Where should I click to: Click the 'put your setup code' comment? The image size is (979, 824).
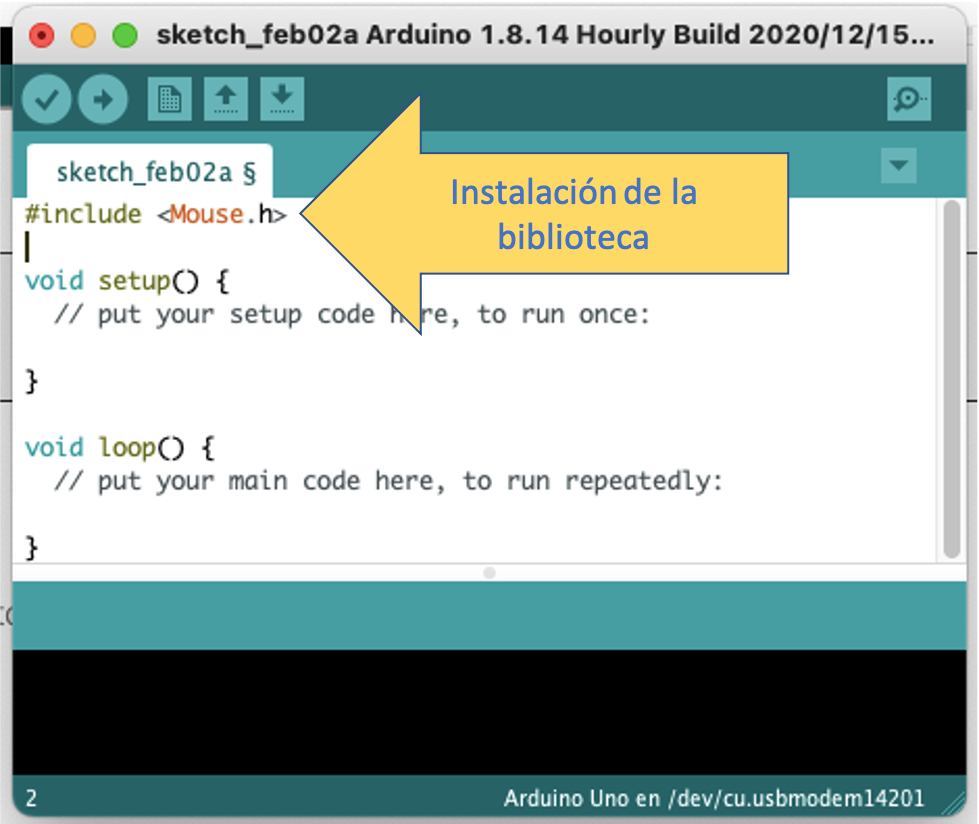coord(352,315)
